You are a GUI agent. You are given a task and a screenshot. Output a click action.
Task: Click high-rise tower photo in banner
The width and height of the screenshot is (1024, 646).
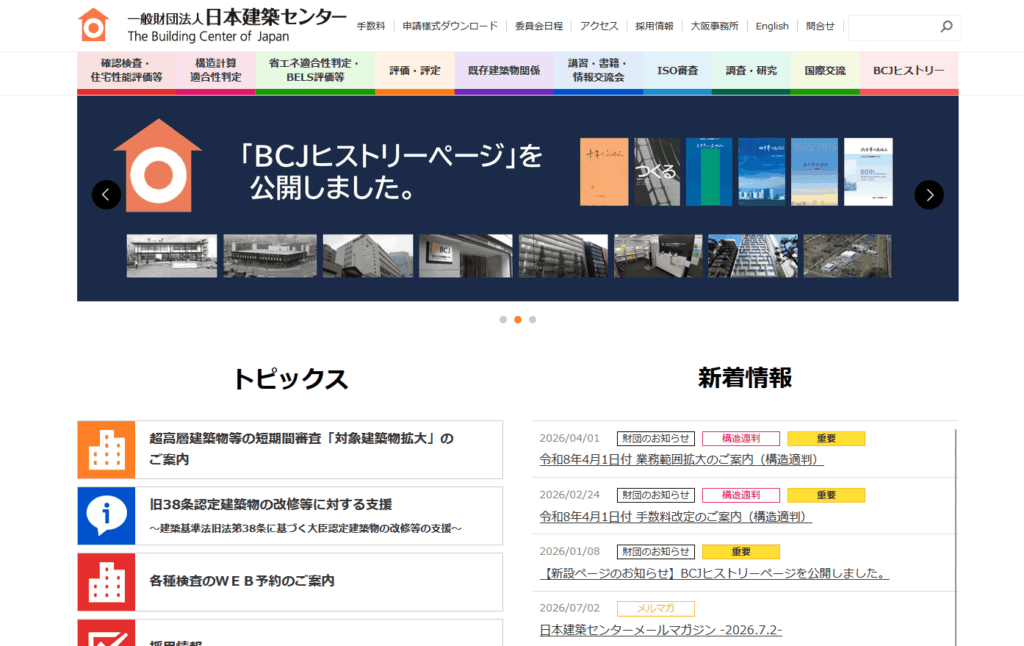(x=753, y=256)
